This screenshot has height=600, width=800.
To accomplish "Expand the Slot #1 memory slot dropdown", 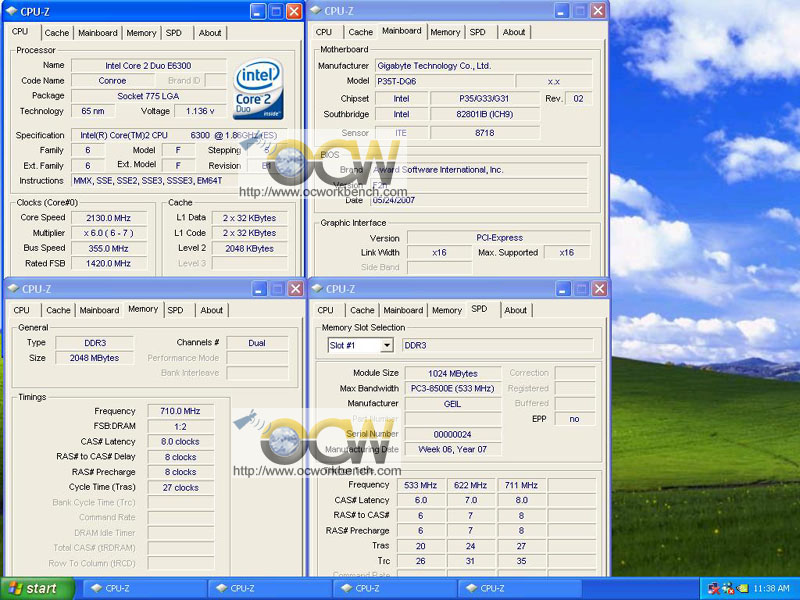I will (387, 345).
